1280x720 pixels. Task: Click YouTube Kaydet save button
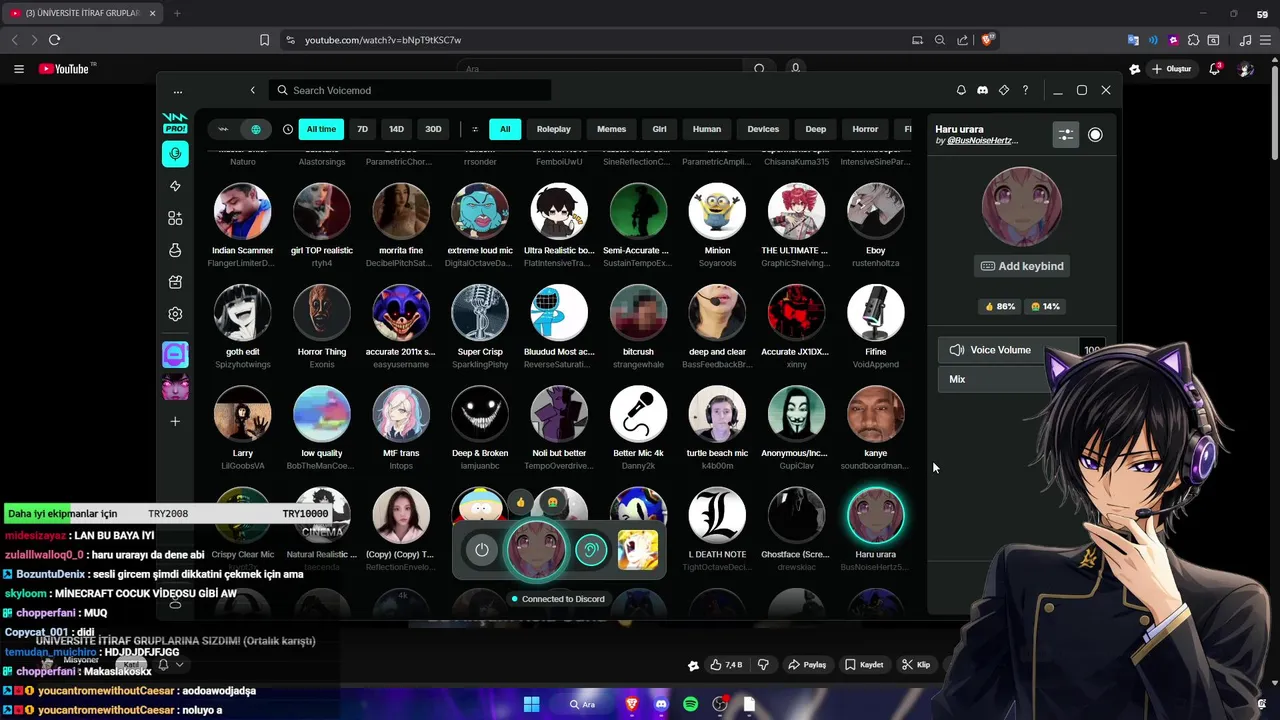[x=865, y=665]
